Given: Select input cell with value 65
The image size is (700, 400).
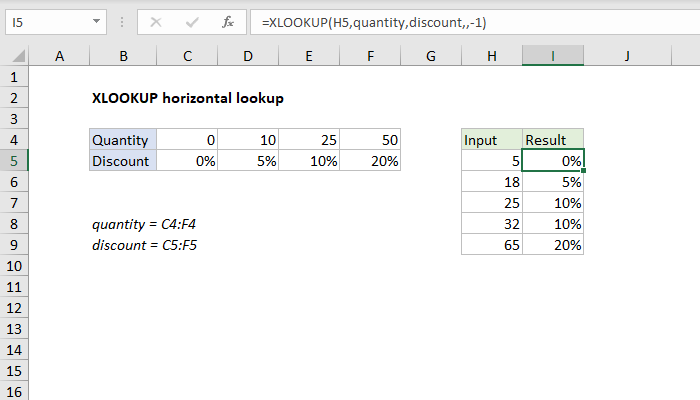Looking at the screenshot, I should [492, 245].
